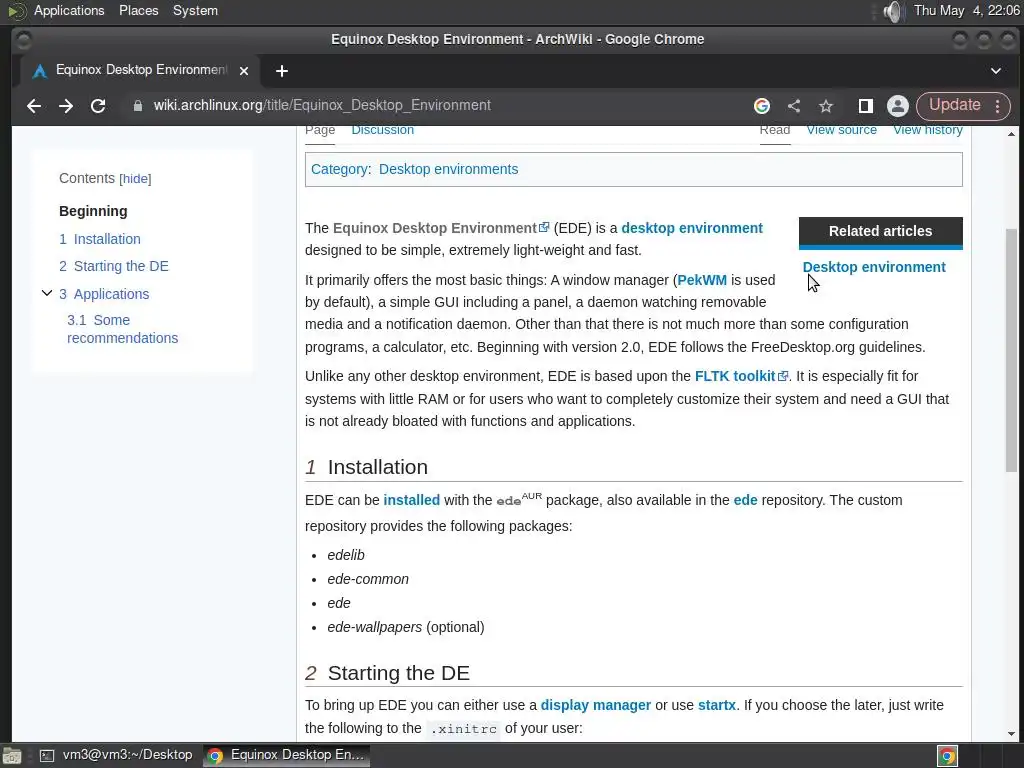Switch to Equinox Desktop En... taskbar item
This screenshot has height=768, width=1024.
click(x=286, y=755)
